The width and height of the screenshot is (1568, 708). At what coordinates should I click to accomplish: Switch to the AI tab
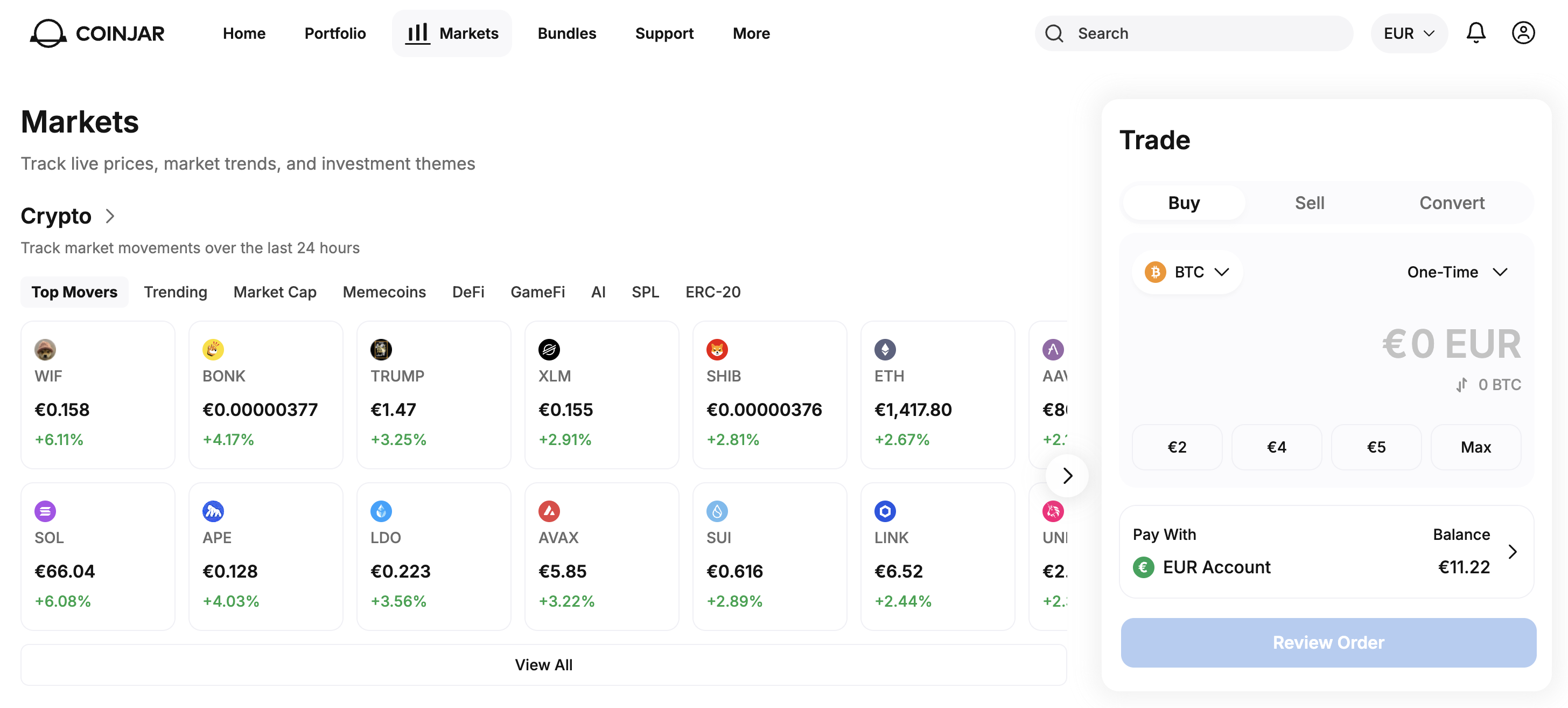(598, 292)
